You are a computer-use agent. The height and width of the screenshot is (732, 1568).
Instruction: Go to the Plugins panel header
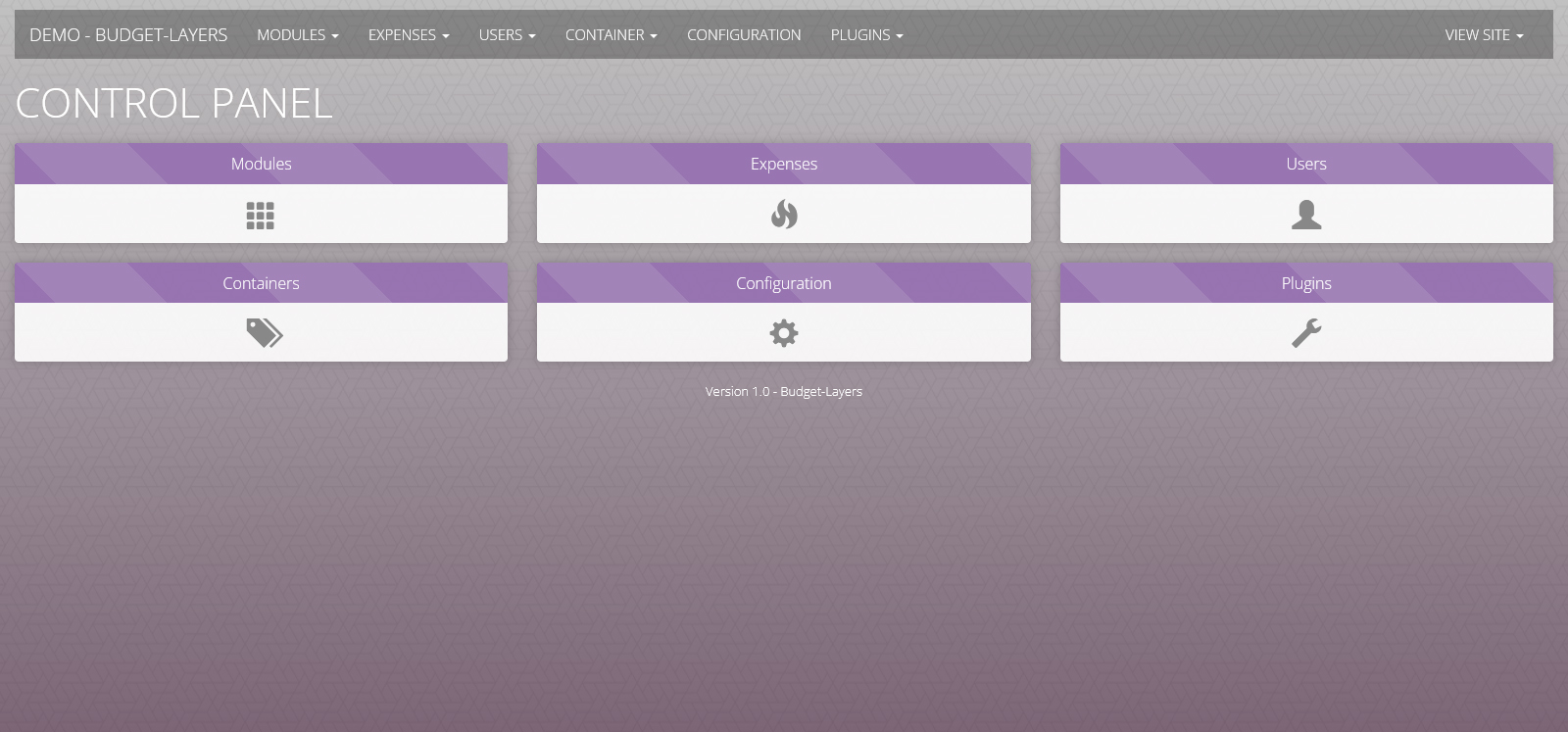(x=1306, y=283)
